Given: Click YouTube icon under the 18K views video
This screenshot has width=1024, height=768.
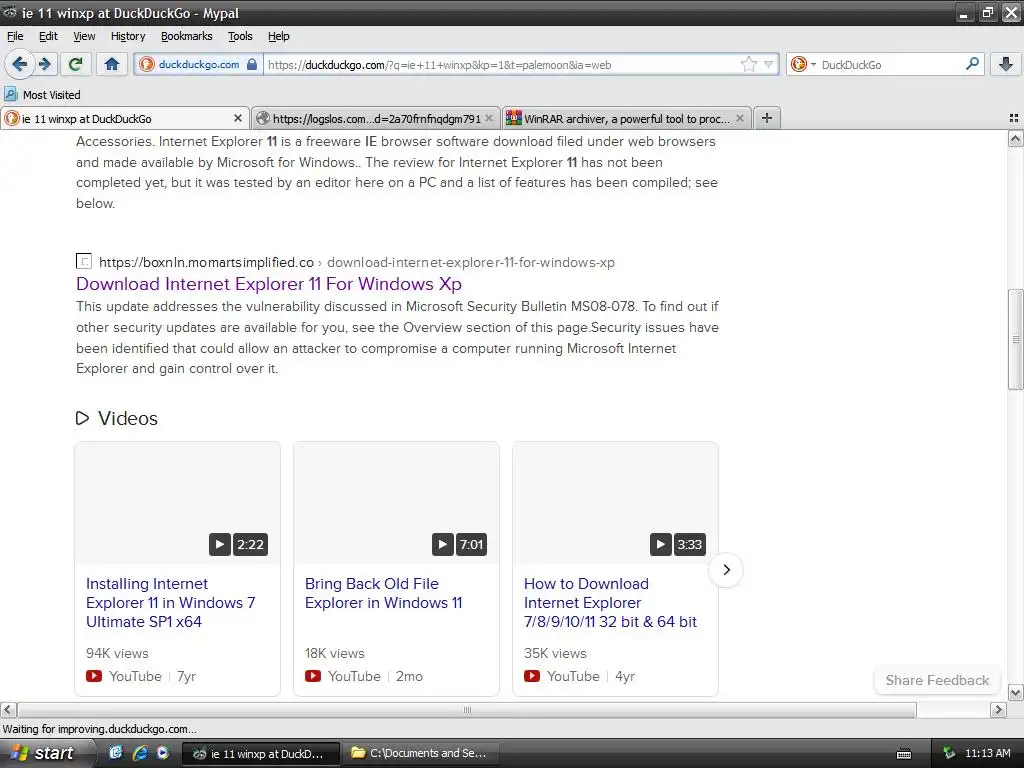Looking at the screenshot, I should point(313,676).
